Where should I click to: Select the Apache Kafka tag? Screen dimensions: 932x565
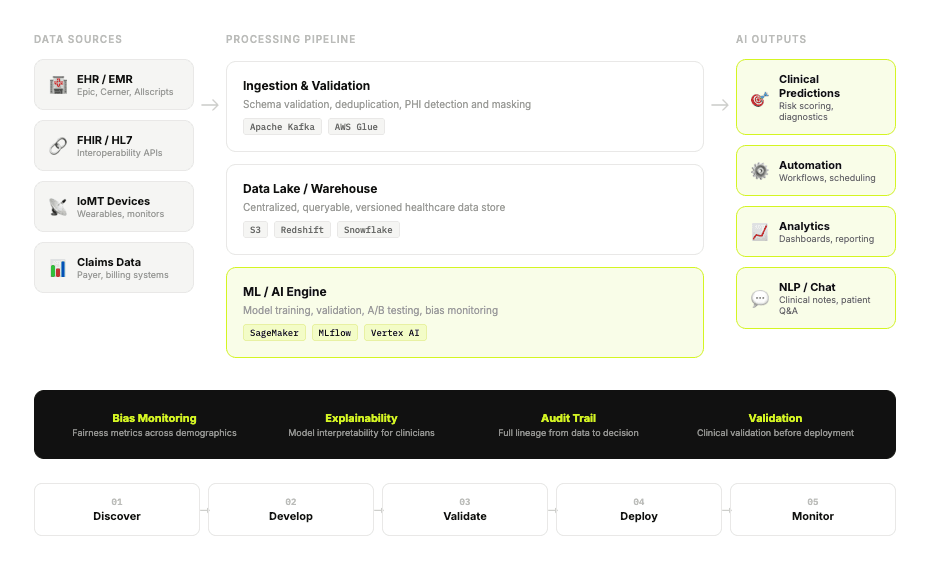(282, 127)
